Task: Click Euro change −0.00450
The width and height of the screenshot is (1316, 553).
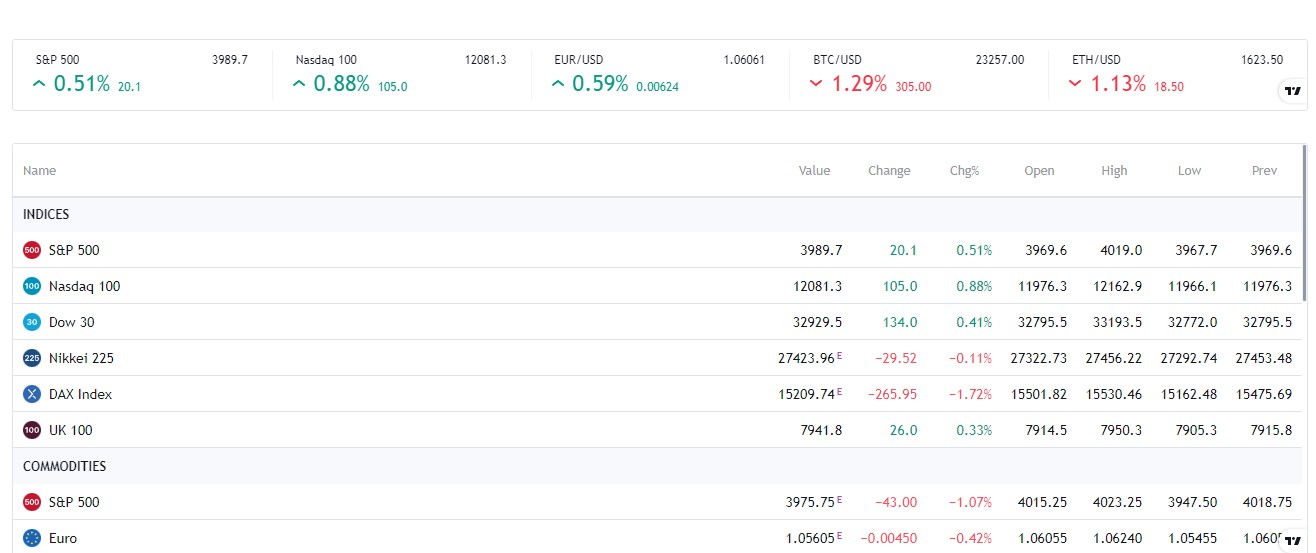Action: (887, 538)
